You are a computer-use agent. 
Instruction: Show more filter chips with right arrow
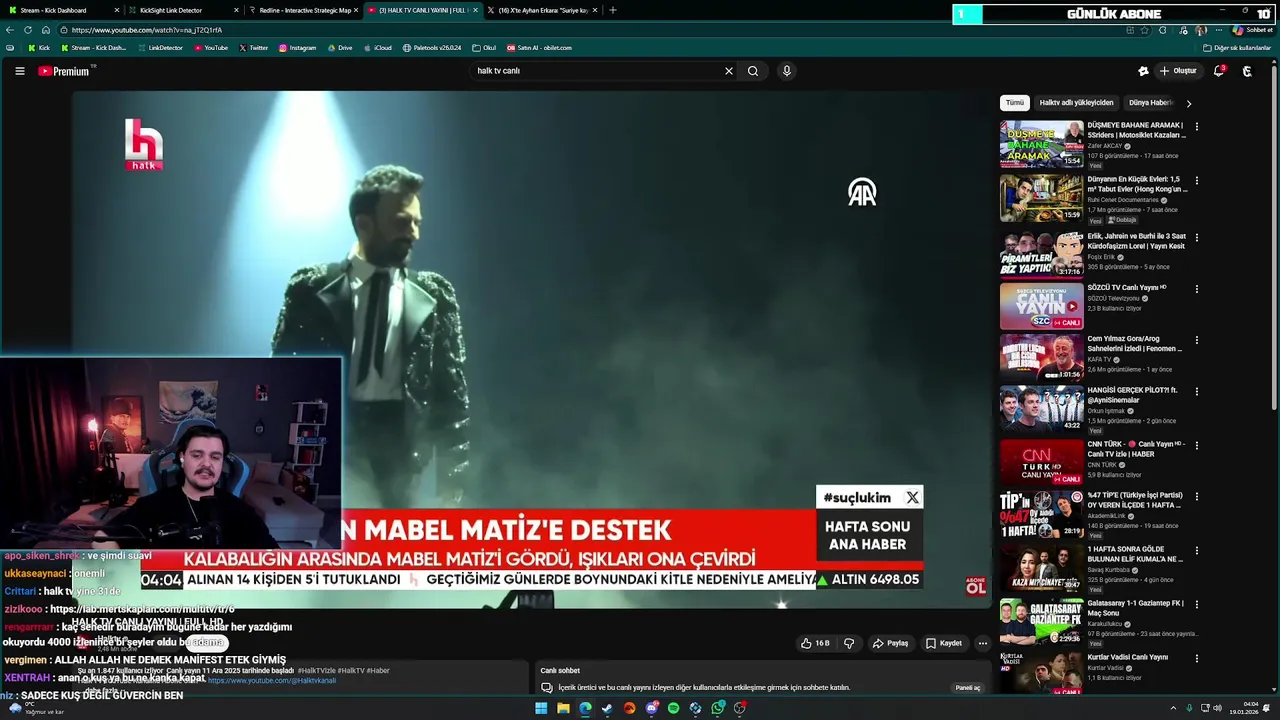(x=1188, y=103)
